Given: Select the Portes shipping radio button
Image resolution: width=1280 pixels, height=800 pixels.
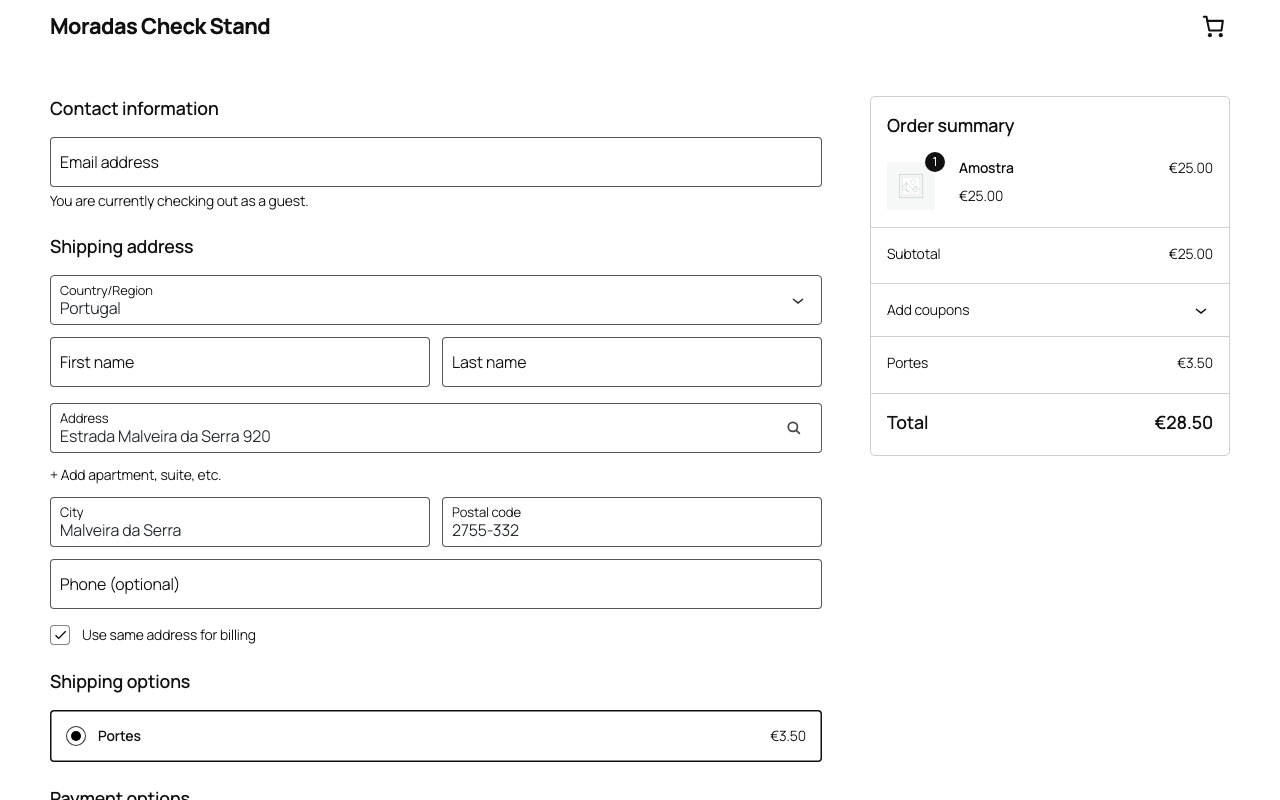Looking at the screenshot, I should (x=76, y=736).
